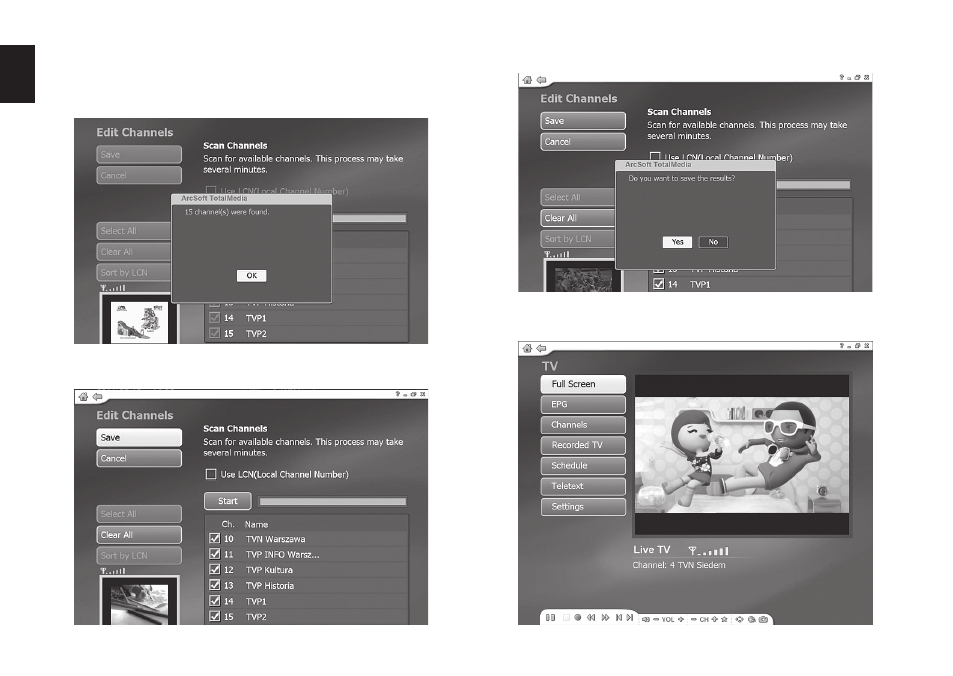This screenshot has height=676, width=953.
Task: Click the scan progress bar next to Start
Action: 332,502
